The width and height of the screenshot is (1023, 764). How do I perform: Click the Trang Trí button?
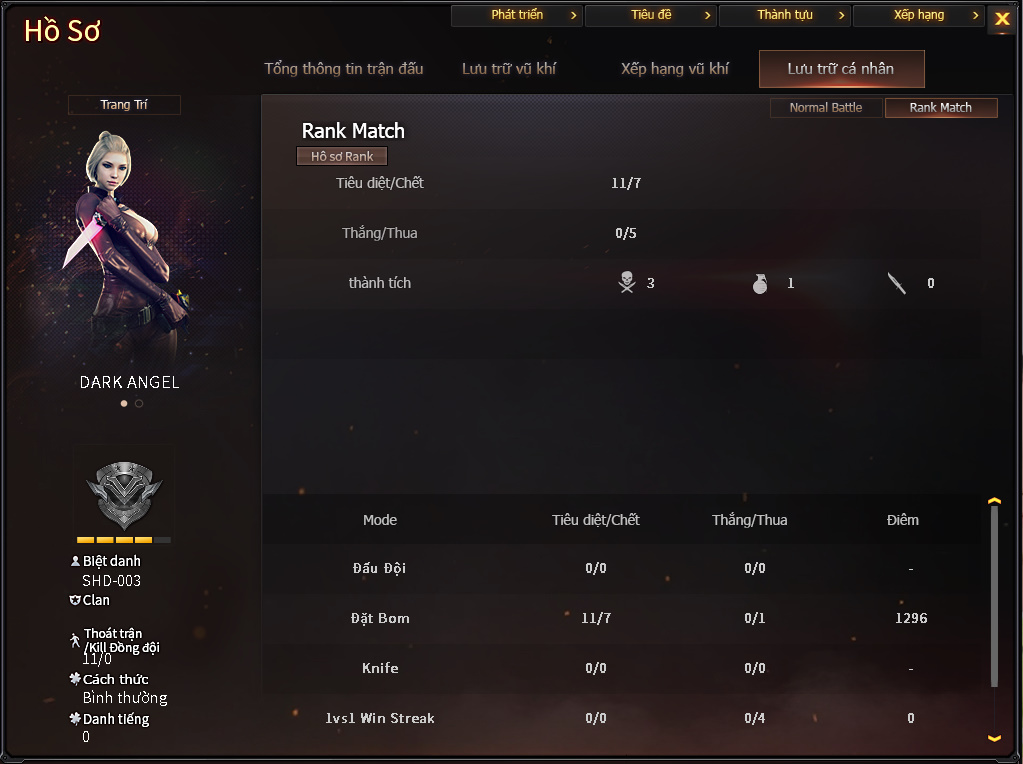click(x=124, y=104)
